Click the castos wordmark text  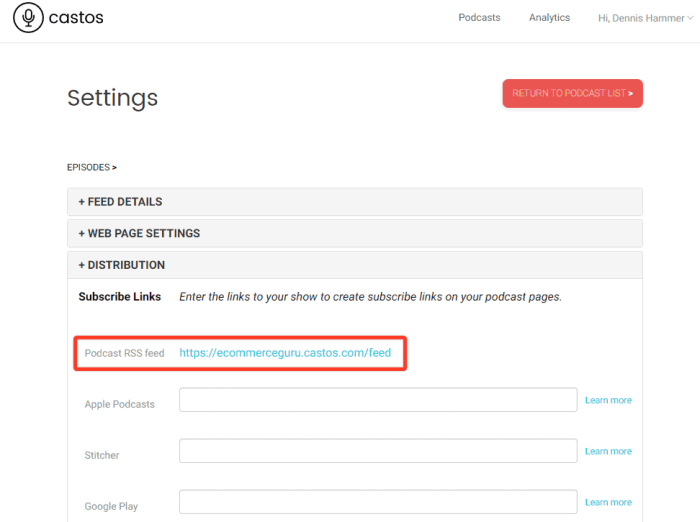click(76, 18)
